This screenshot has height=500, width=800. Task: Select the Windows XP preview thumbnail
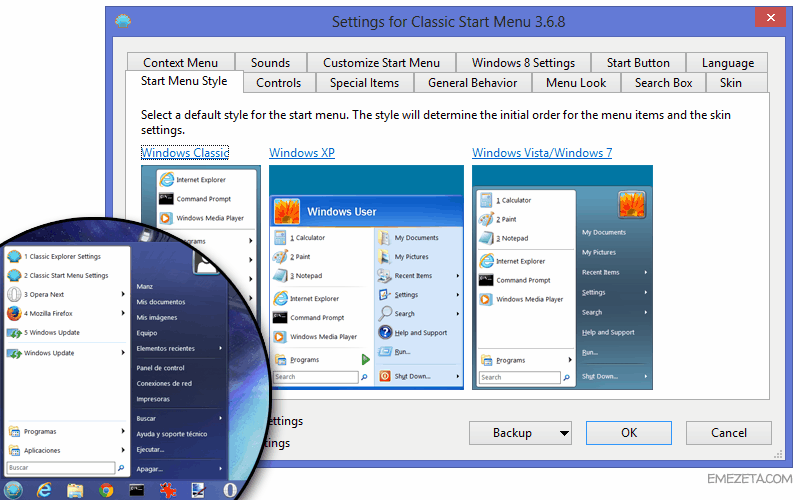pos(366,277)
